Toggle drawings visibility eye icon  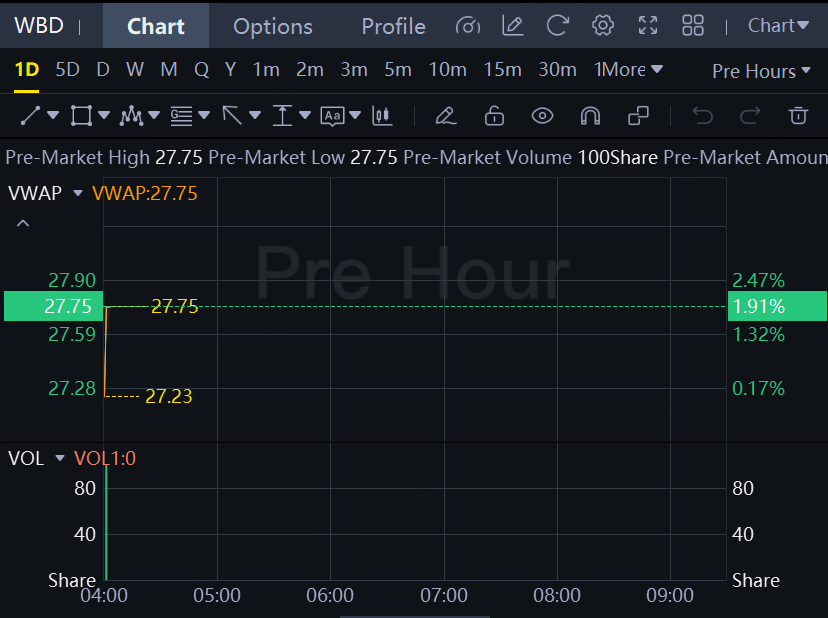tap(542, 116)
